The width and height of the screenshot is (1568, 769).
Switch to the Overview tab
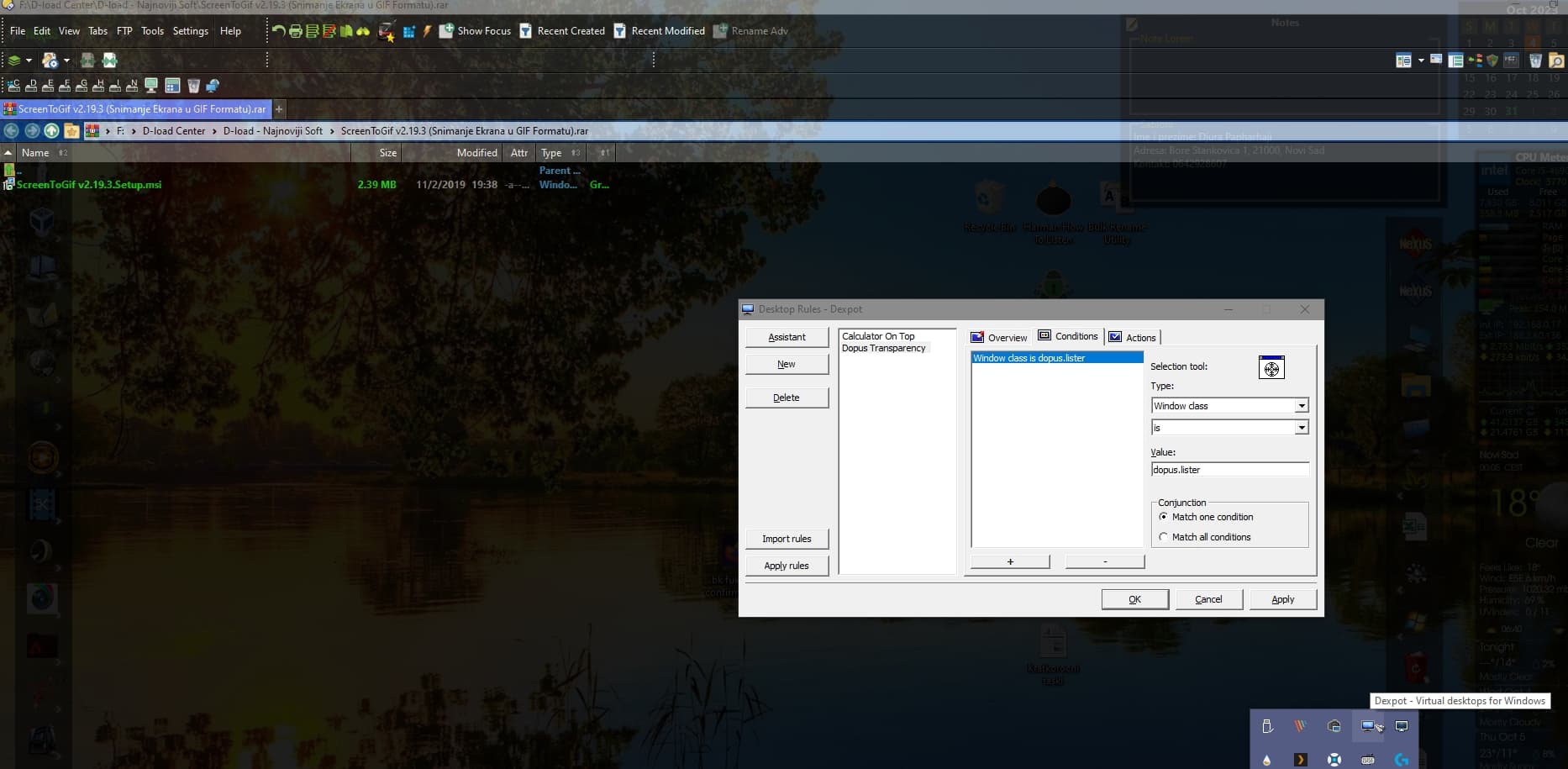point(999,338)
